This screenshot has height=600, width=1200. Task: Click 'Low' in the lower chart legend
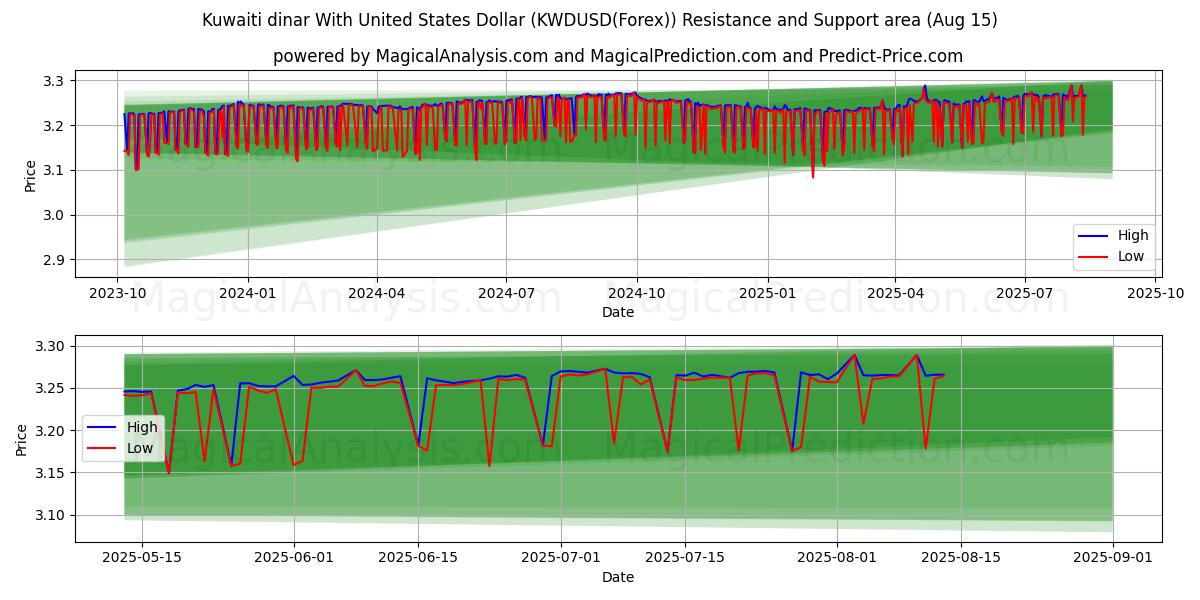coord(141,449)
